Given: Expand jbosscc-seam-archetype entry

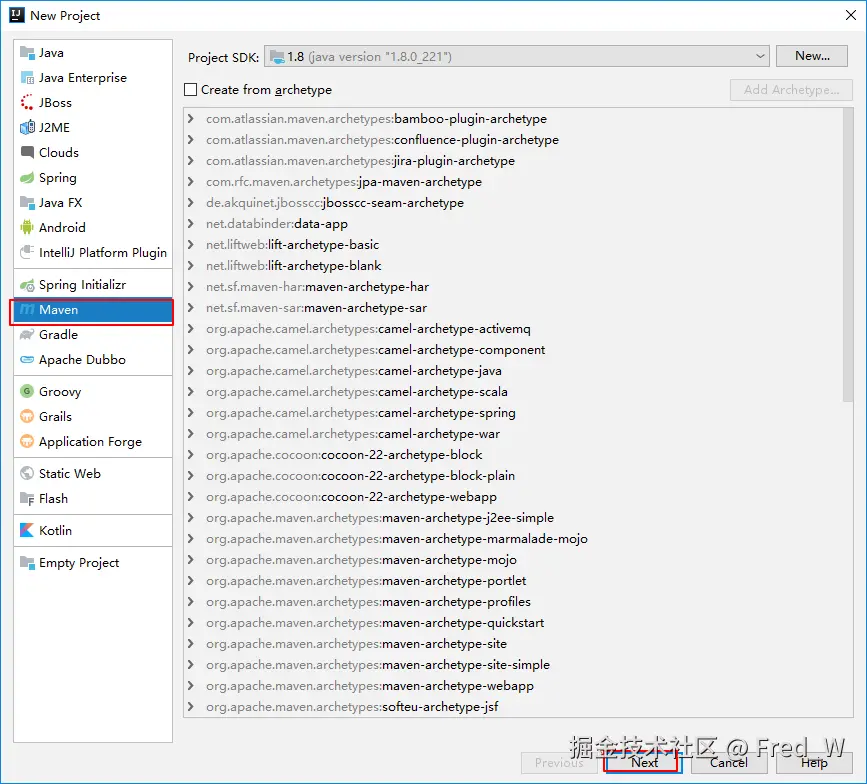Looking at the screenshot, I should click(x=191, y=202).
